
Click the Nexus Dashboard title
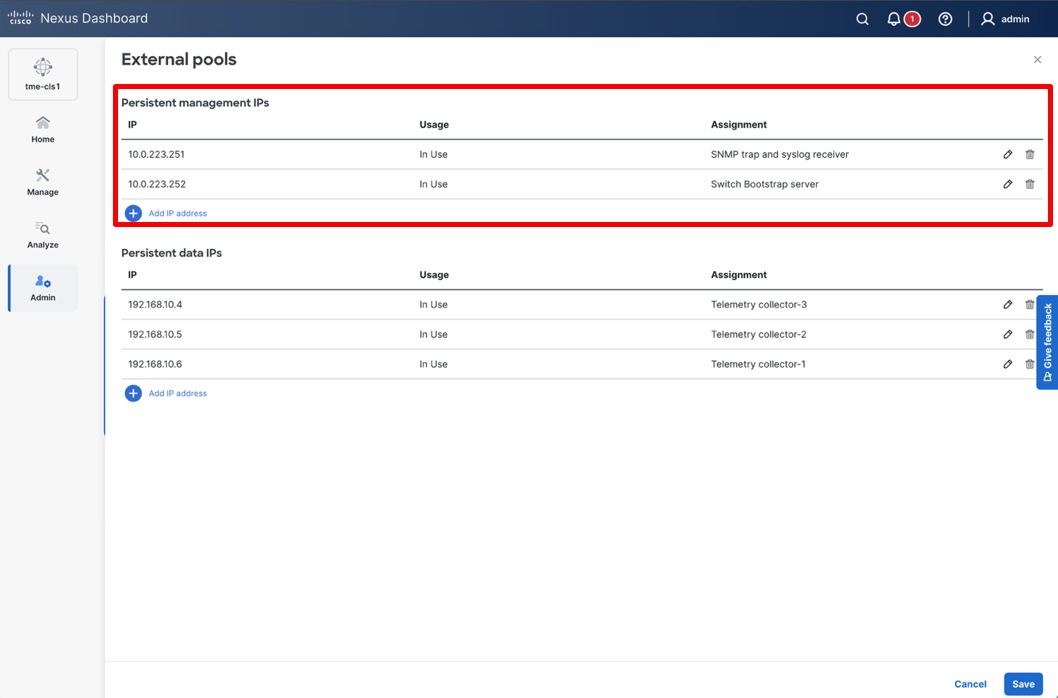coord(98,18)
